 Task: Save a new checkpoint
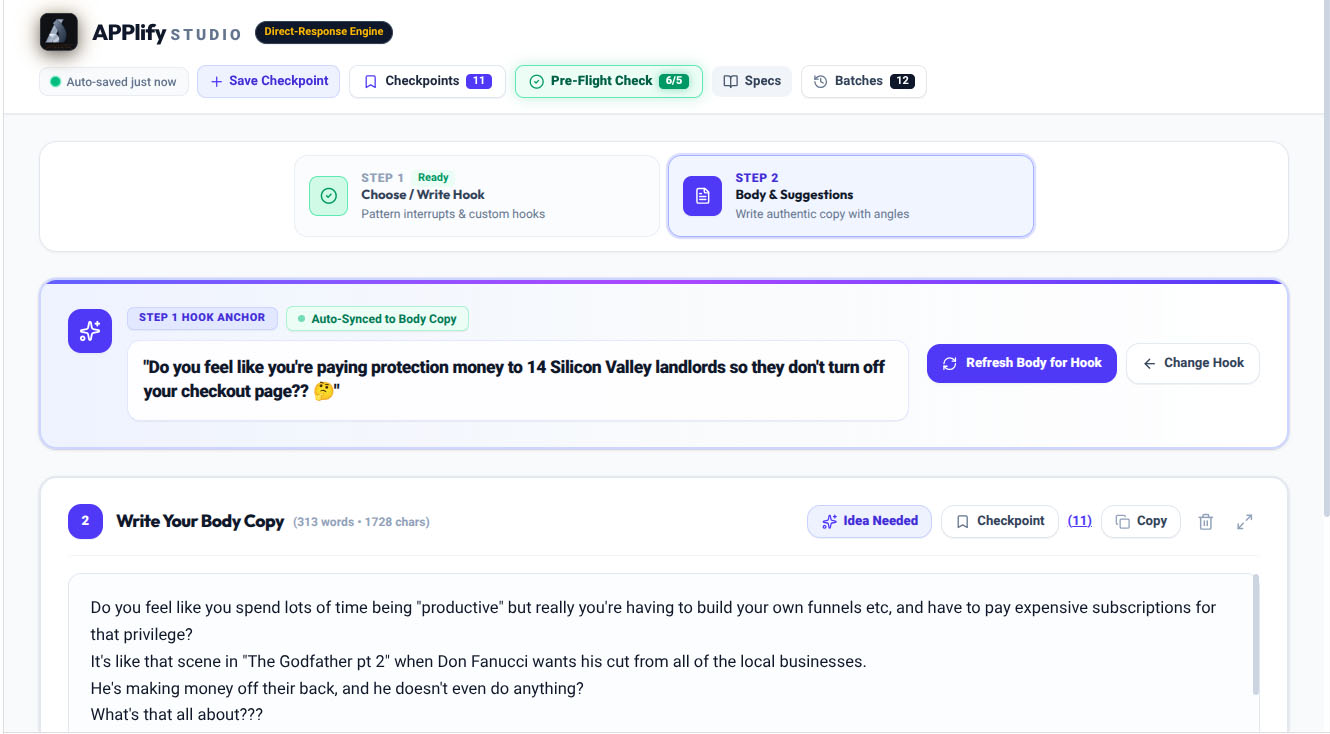click(269, 81)
